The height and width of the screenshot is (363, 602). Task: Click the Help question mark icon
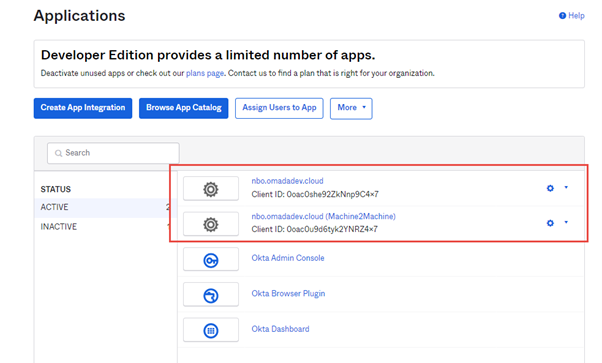(562, 16)
